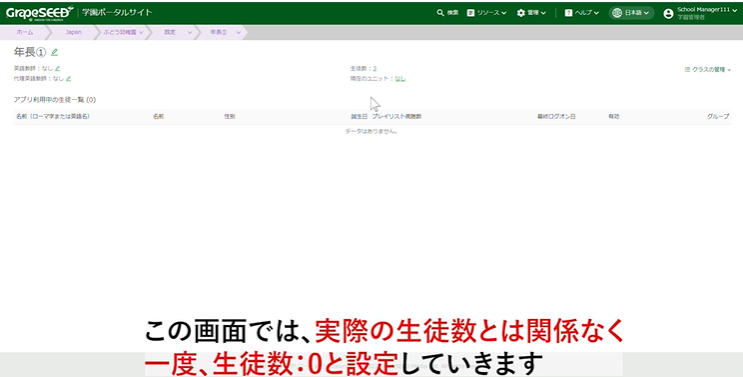Click the globe language icon
Screen dimensions: 743x377
click(617, 13)
